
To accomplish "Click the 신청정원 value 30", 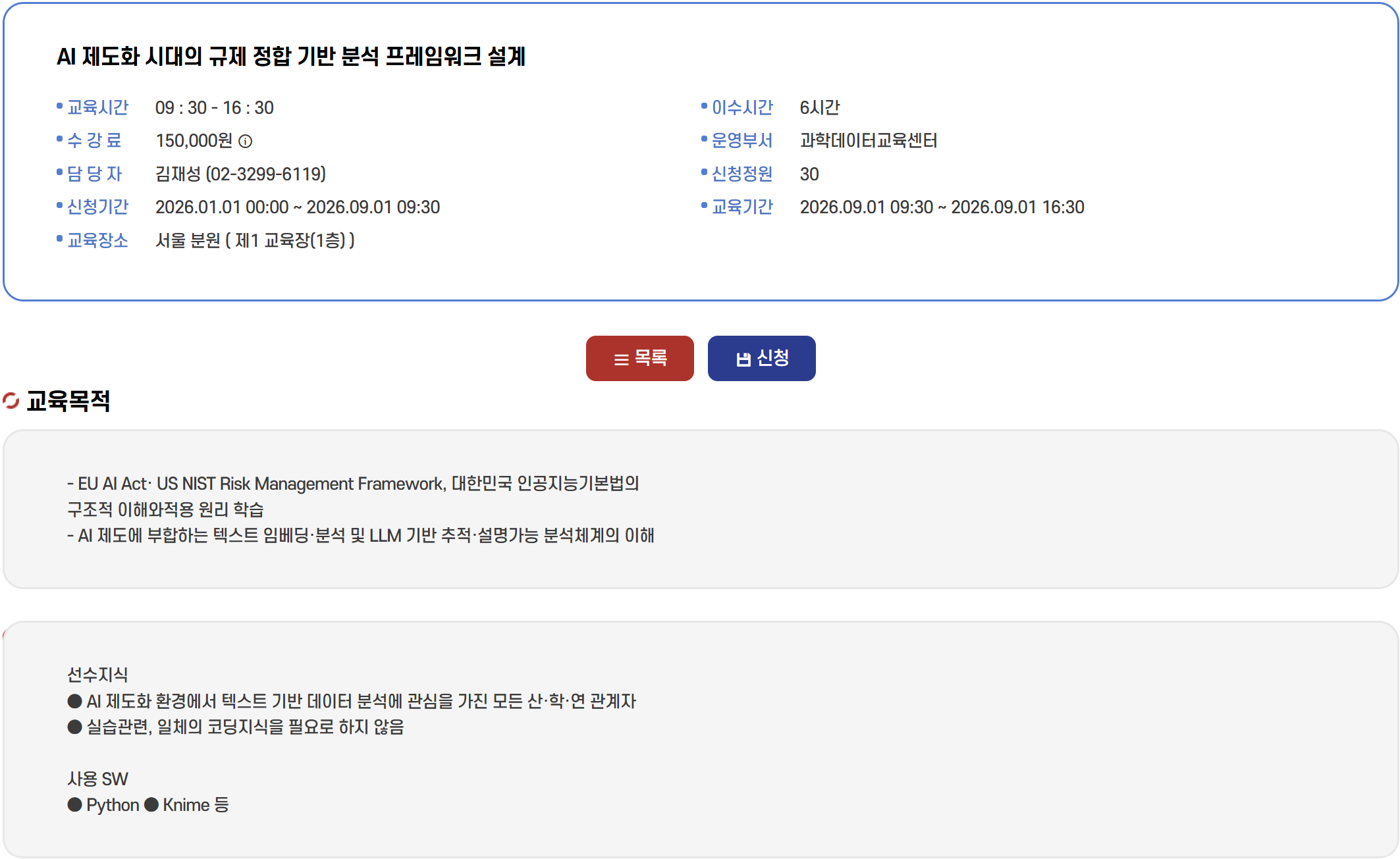I will pyautogui.click(x=809, y=174).
